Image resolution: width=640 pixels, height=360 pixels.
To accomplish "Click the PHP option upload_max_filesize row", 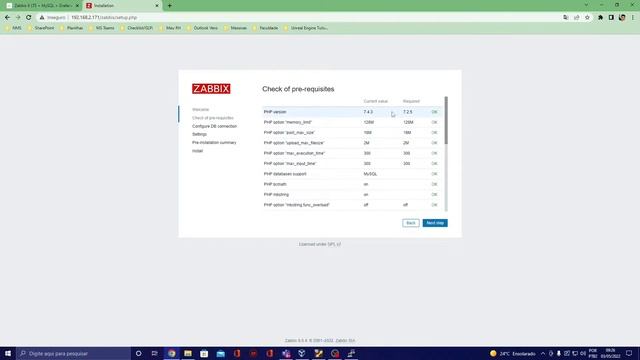I will pyautogui.click(x=352, y=143).
